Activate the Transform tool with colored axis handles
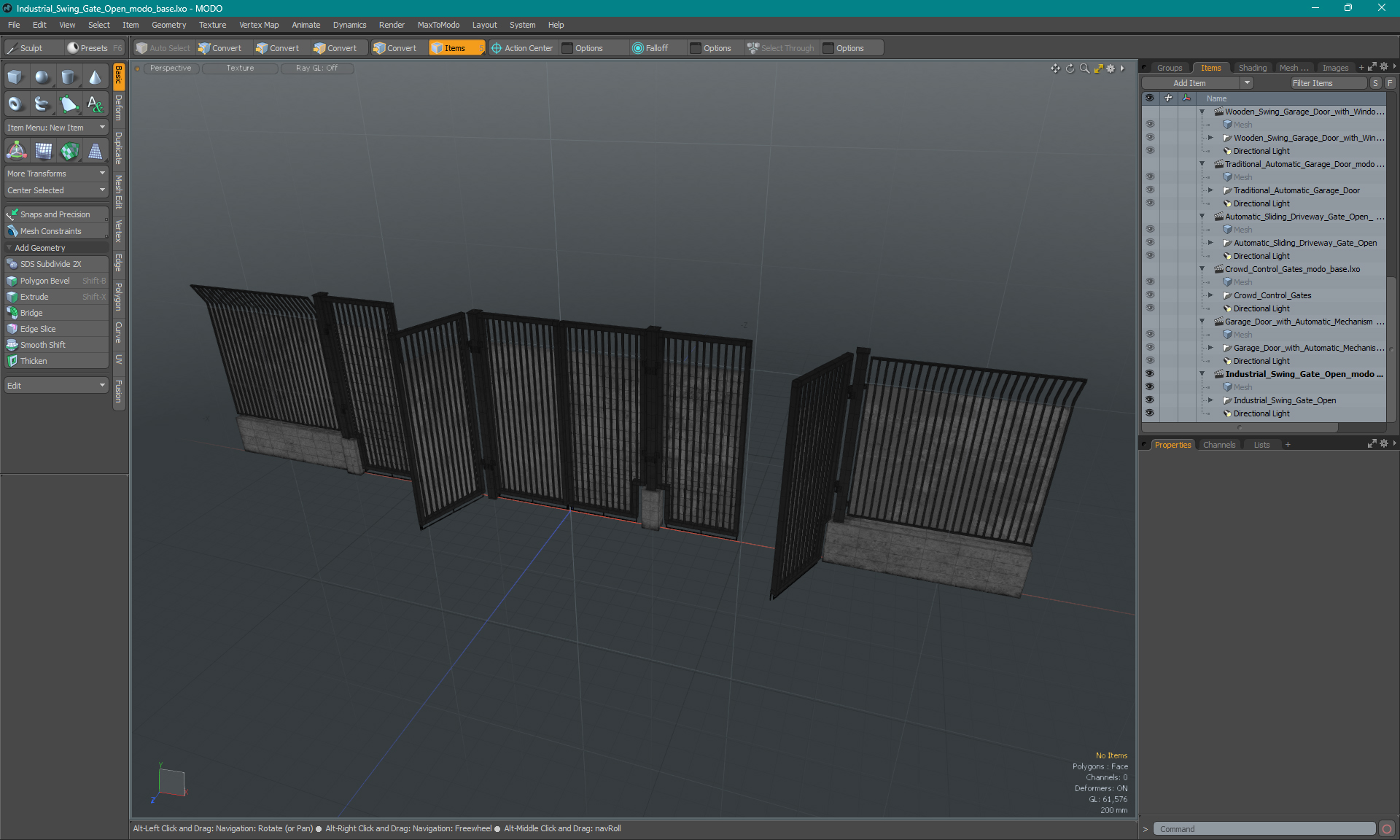 16,151
